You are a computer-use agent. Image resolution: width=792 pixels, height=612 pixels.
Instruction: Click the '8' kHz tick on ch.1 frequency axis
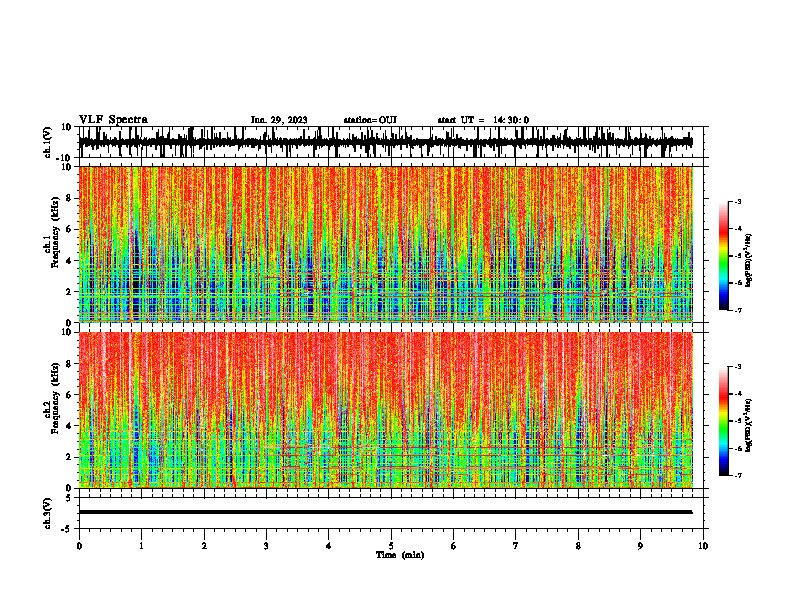pyautogui.click(x=69, y=198)
